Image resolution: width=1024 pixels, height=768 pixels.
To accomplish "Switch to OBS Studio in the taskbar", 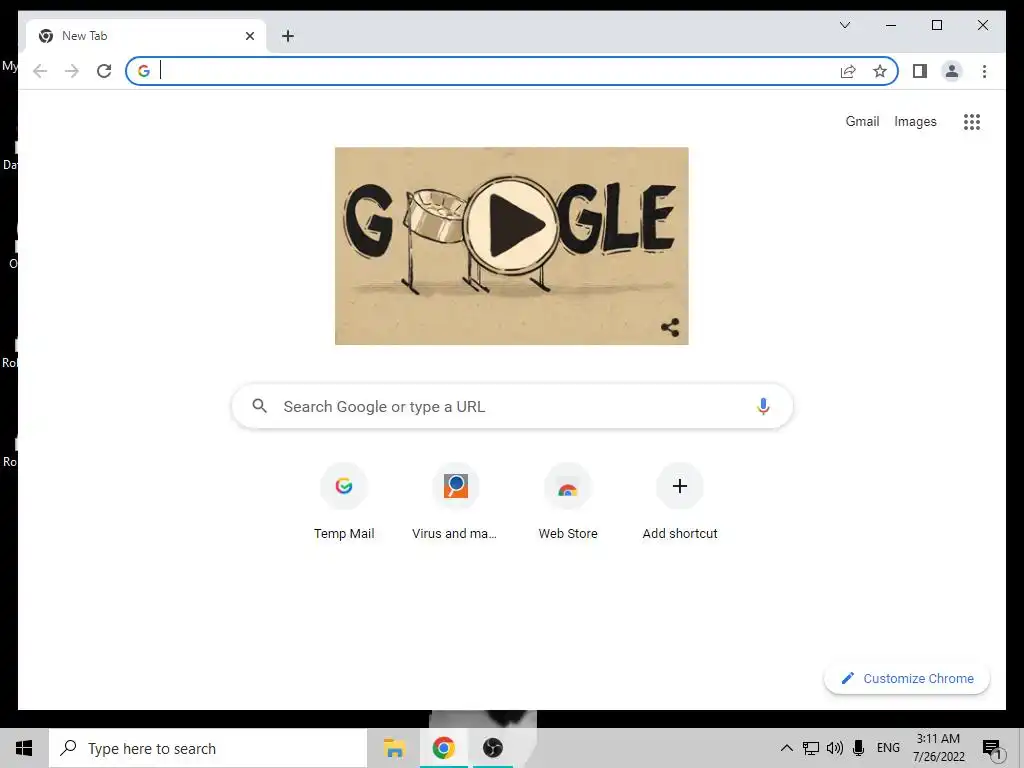I will click(492, 748).
